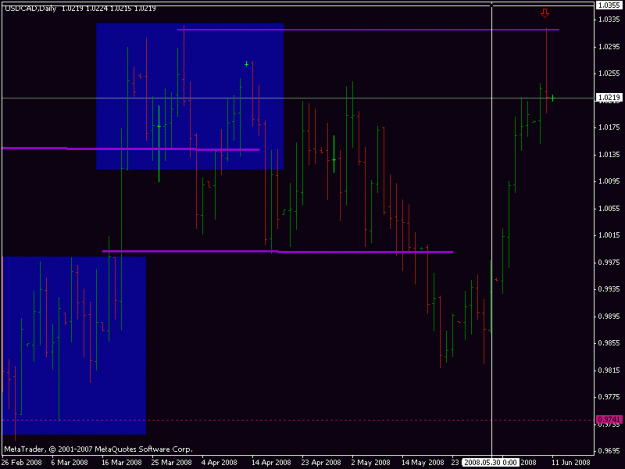Click the 1.0295 price axis label
This screenshot has width=625, height=469.
[609, 47]
